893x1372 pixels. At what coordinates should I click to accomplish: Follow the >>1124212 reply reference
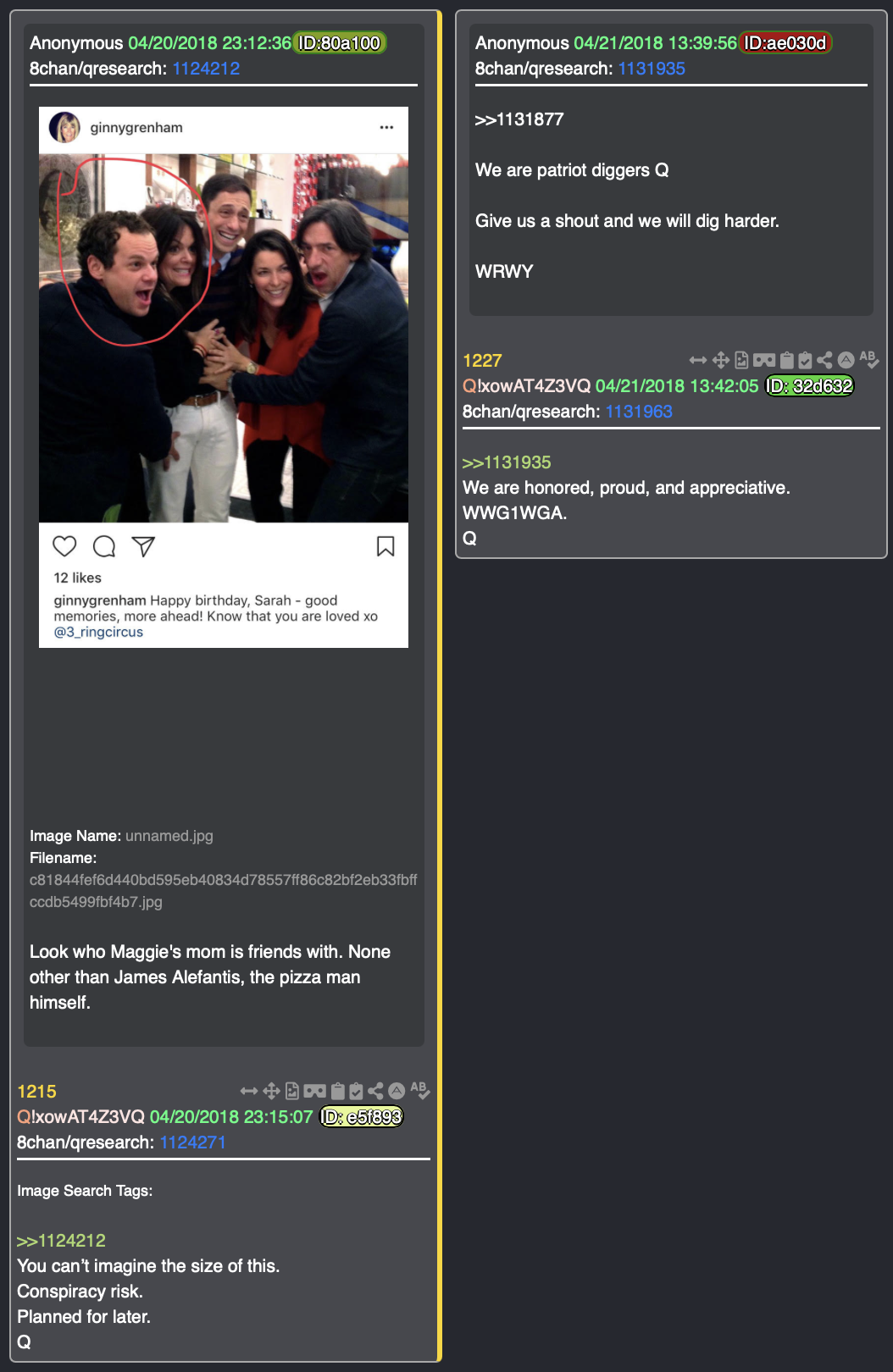61,1241
